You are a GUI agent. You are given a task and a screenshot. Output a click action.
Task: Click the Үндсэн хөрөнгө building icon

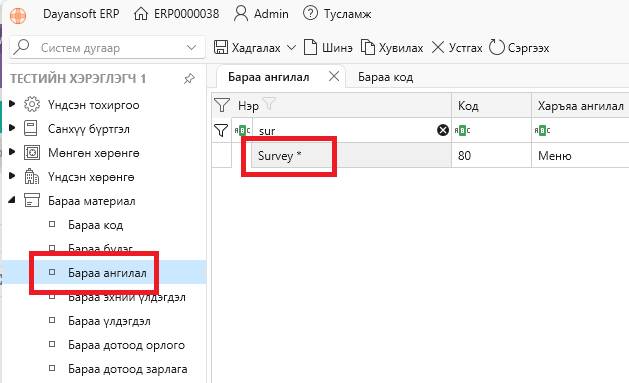pyautogui.click(x=32, y=176)
